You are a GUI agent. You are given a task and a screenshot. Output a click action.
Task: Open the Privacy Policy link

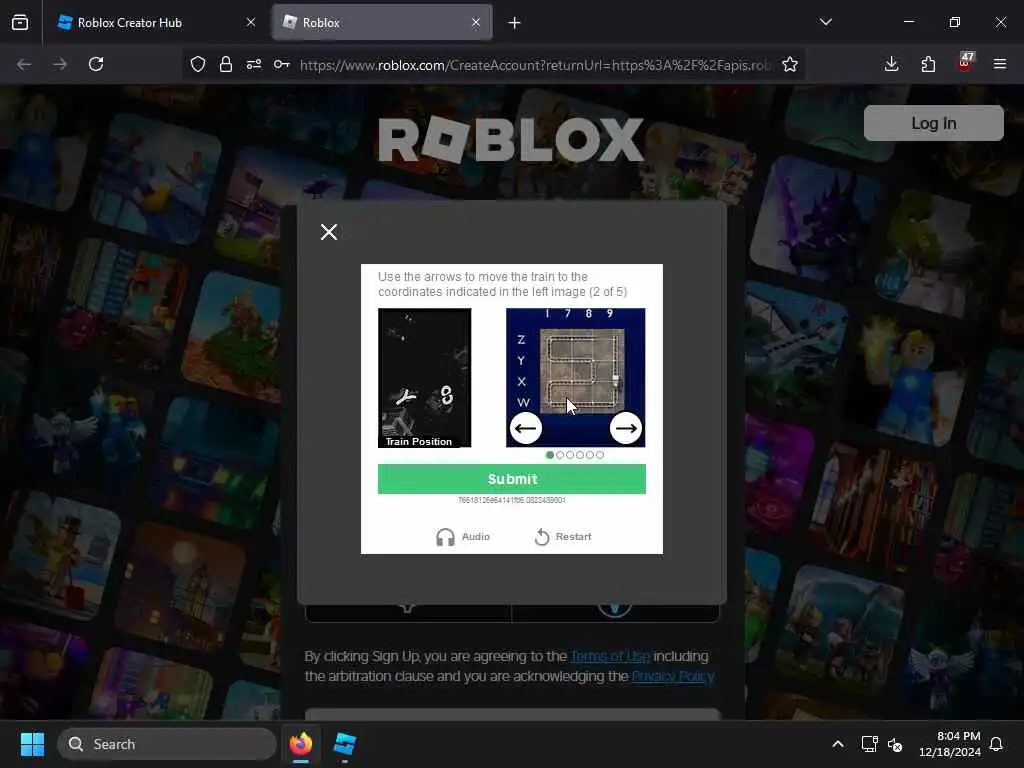673,676
